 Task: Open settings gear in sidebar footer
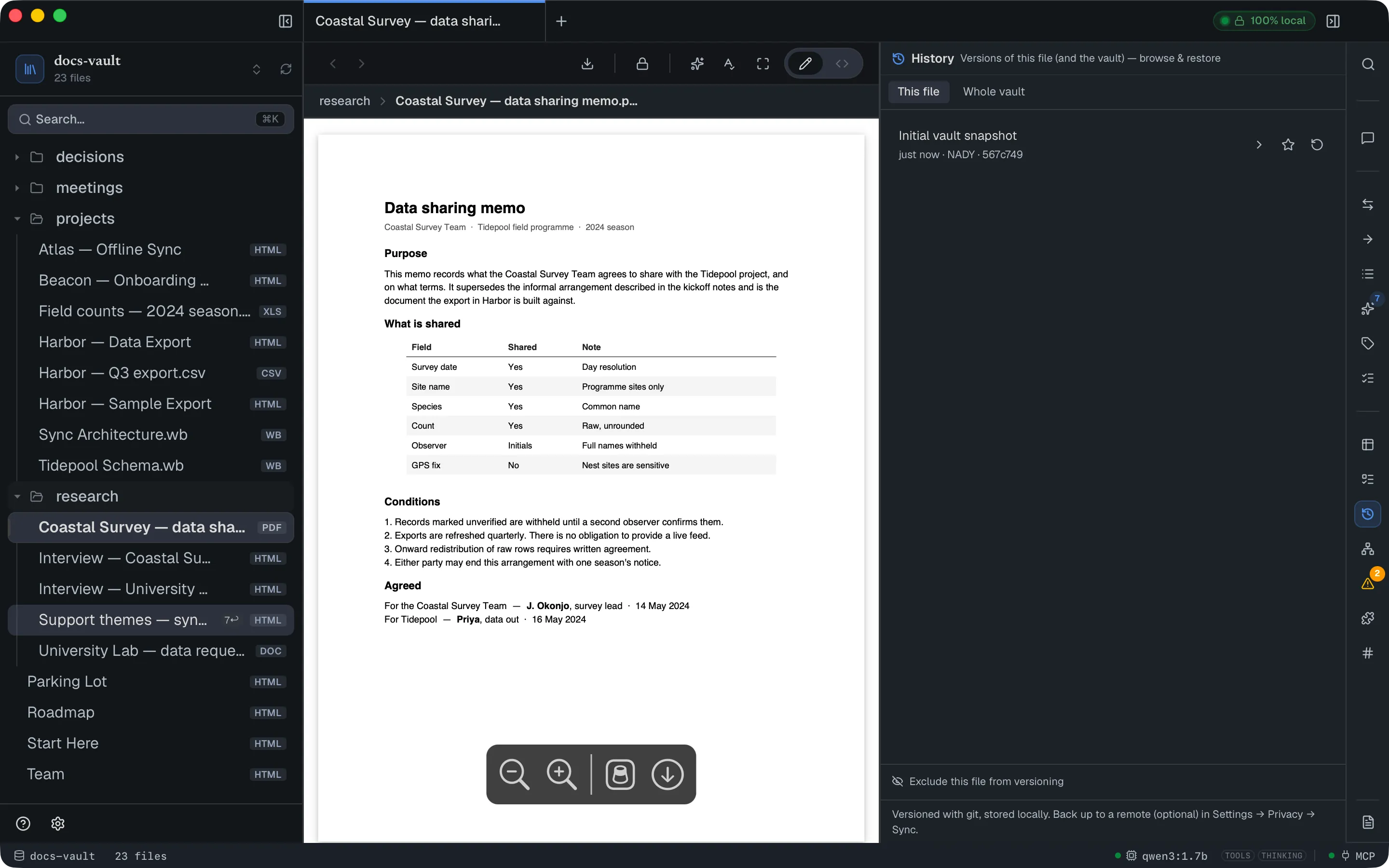[58, 823]
